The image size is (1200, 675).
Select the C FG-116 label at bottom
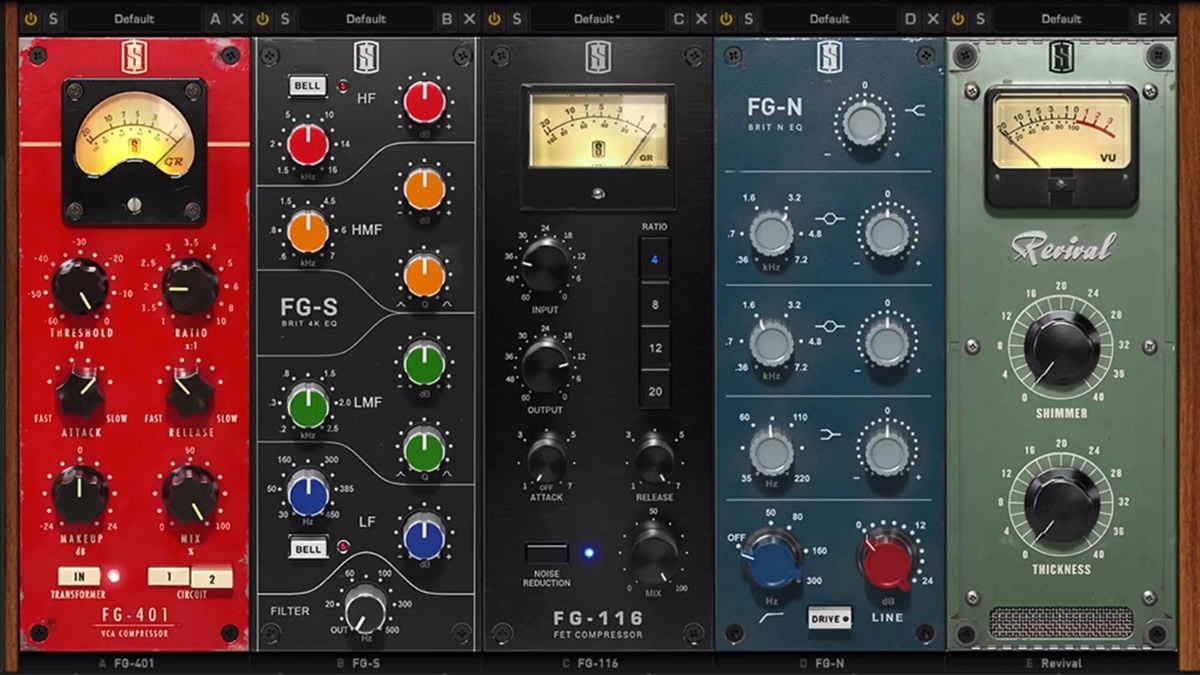(x=590, y=663)
